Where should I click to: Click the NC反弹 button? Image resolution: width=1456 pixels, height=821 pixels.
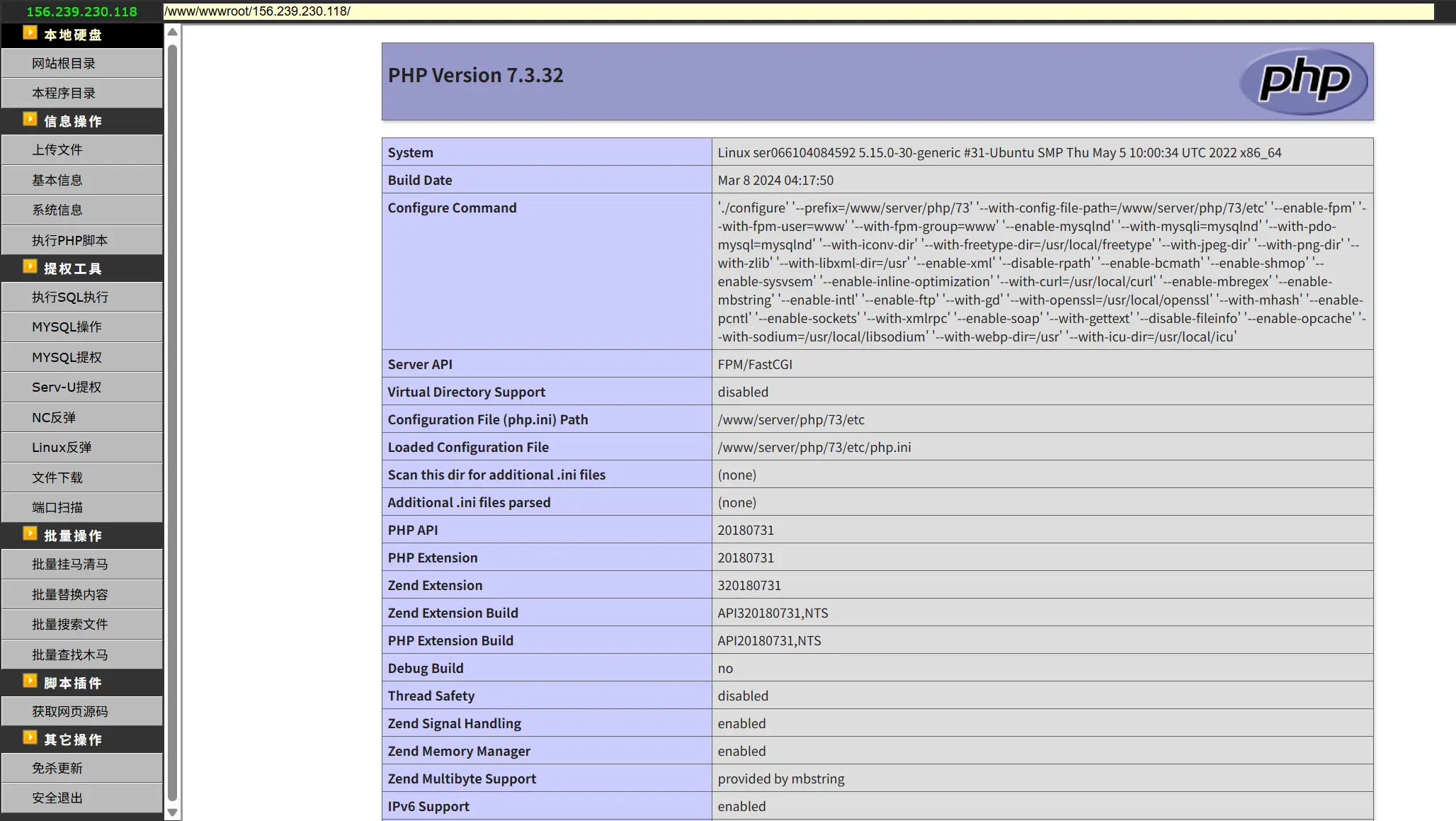click(x=82, y=418)
